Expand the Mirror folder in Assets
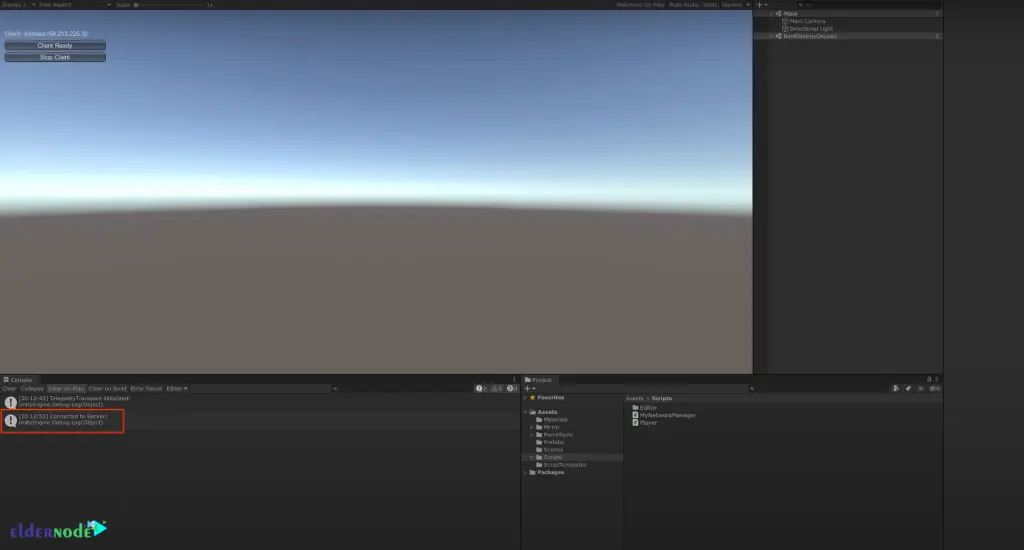 (533, 427)
